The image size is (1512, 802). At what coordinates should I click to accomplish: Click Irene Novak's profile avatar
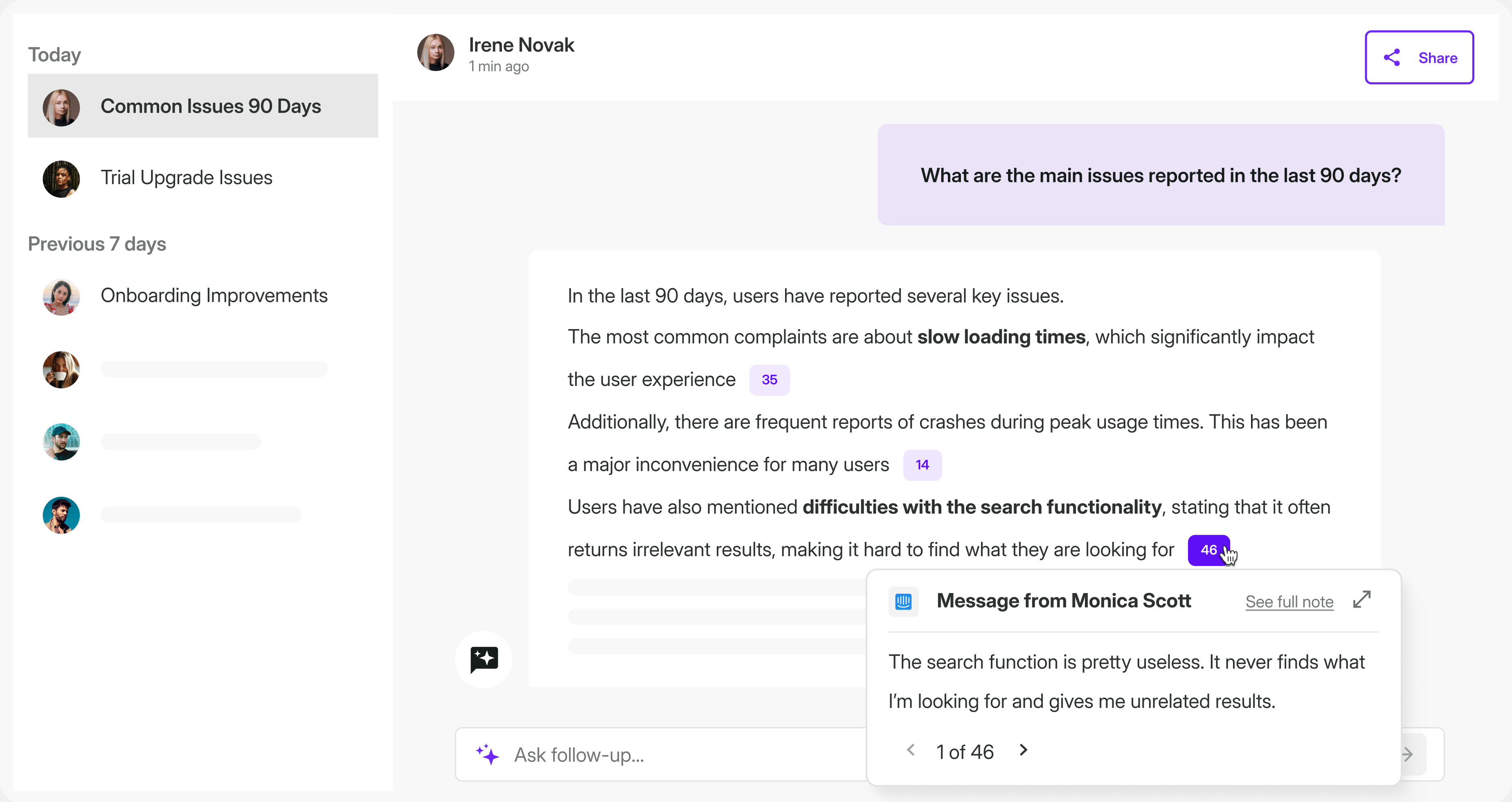pos(436,52)
